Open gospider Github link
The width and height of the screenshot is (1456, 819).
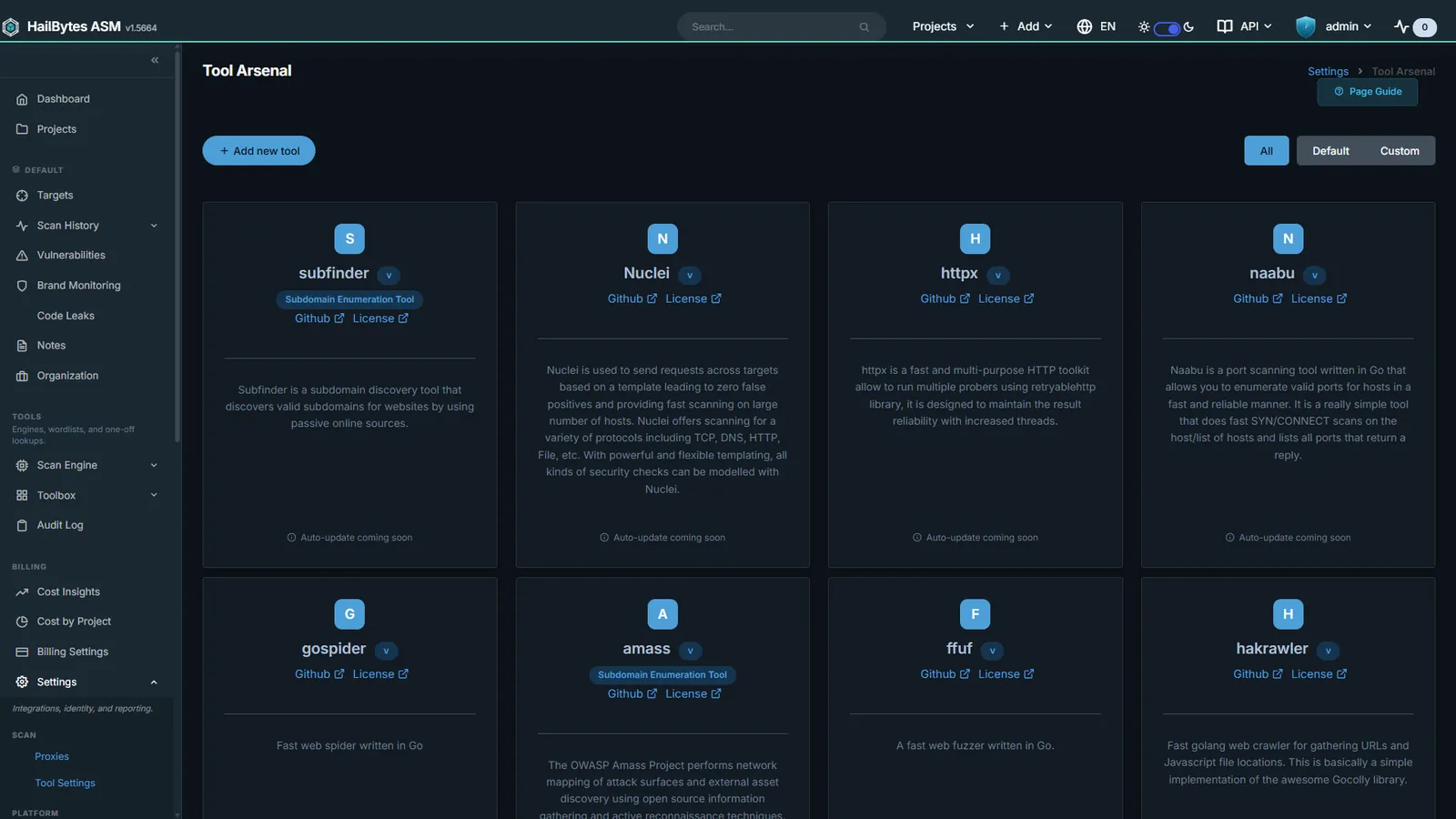tap(319, 674)
